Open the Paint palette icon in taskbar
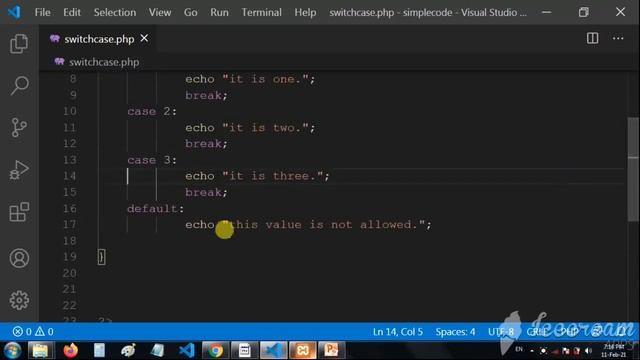 [128, 351]
